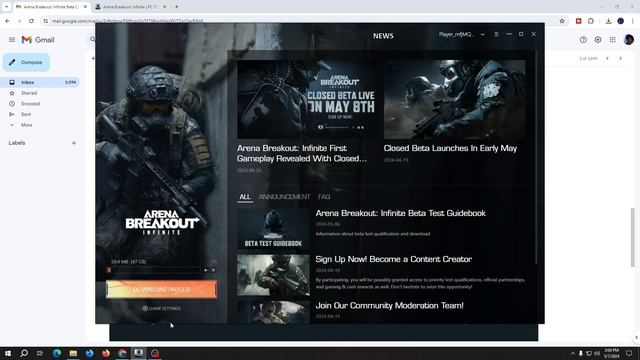Toggle Gmail main menu hamburger
The width and height of the screenshot is (640, 360).
(x=12, y=40)
